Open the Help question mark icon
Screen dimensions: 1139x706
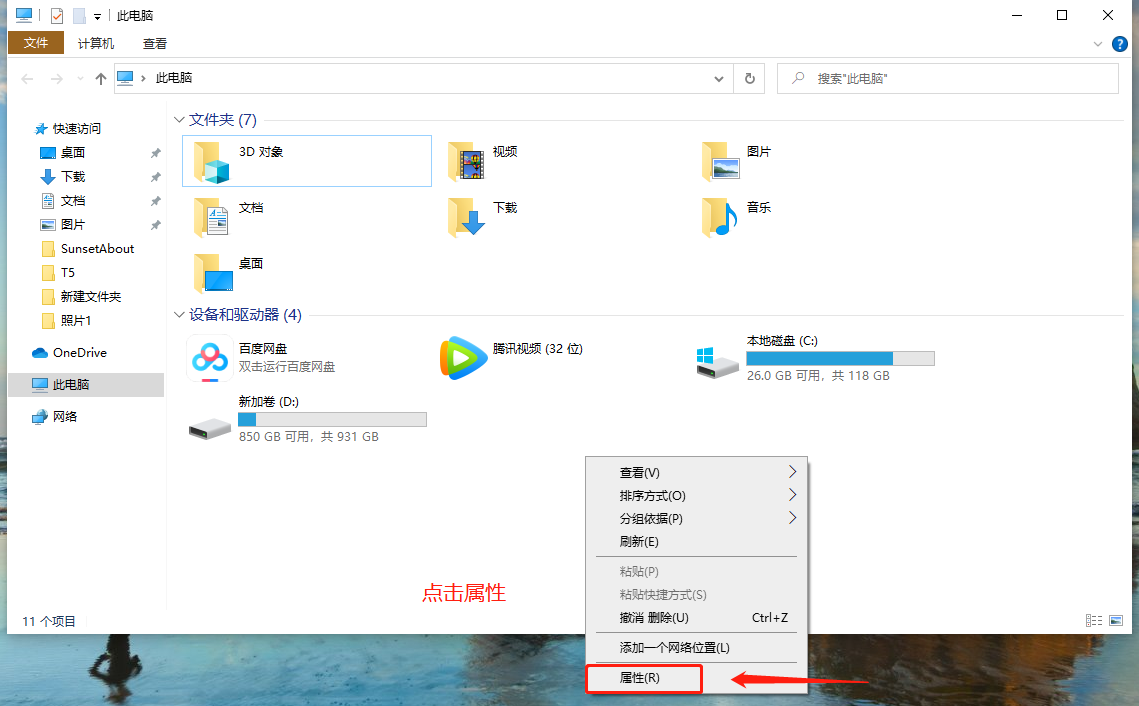(x=1120, y=44)
